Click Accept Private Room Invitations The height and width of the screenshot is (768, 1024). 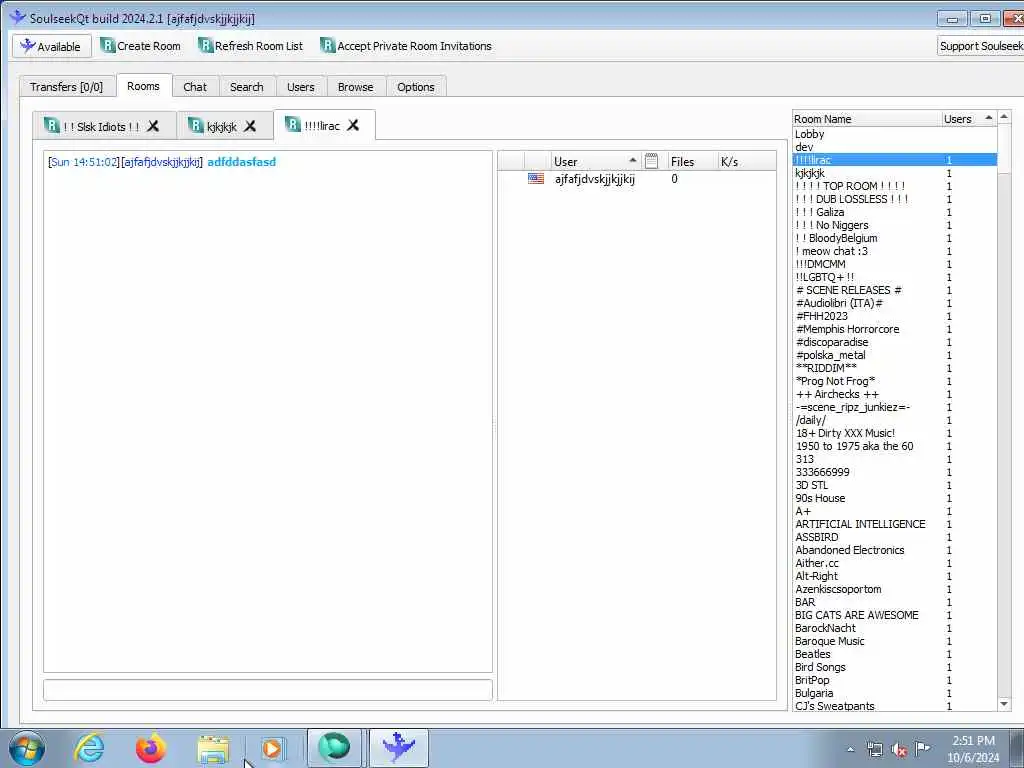pyautogui.click(x=406, y=46)
